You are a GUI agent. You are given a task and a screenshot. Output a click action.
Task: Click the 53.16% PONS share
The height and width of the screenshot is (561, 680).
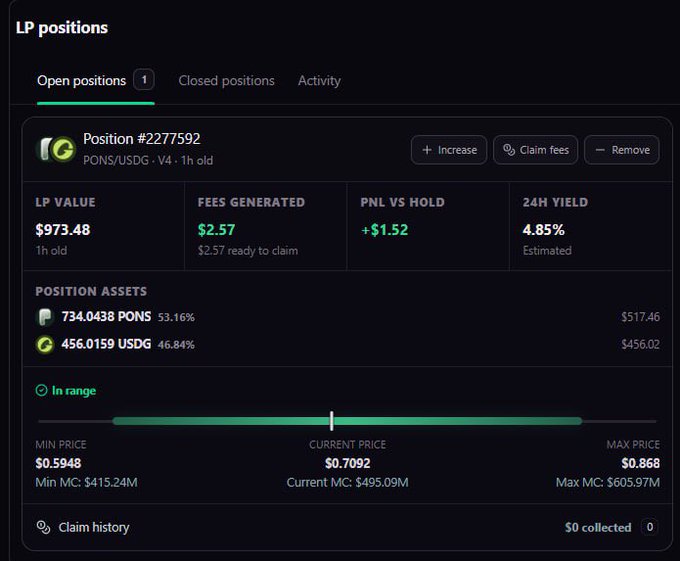click(176, 317)
